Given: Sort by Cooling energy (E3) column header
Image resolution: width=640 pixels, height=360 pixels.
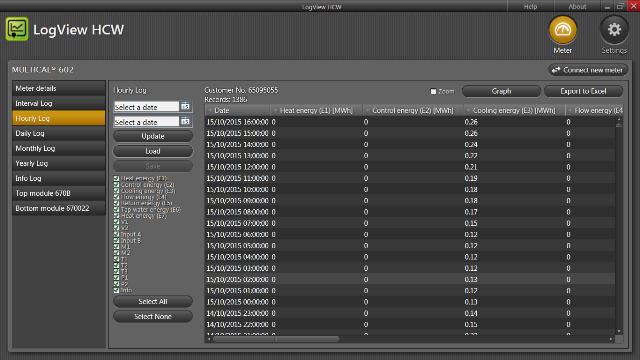Looking at the screenshot, I should [x=514, y=111].
